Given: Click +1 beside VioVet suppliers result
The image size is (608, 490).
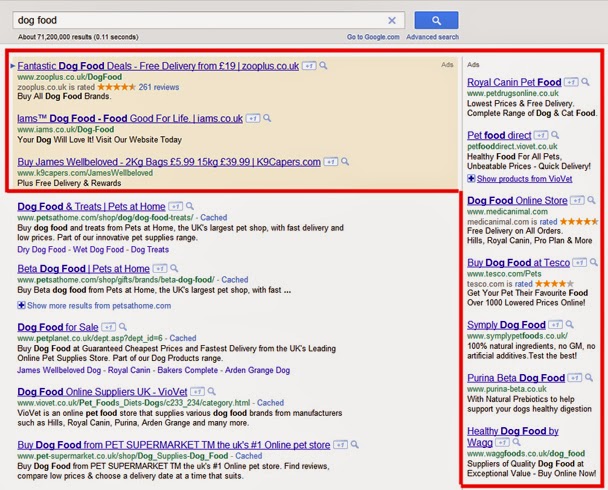Looking at the screenshot, I should point(197,392).
